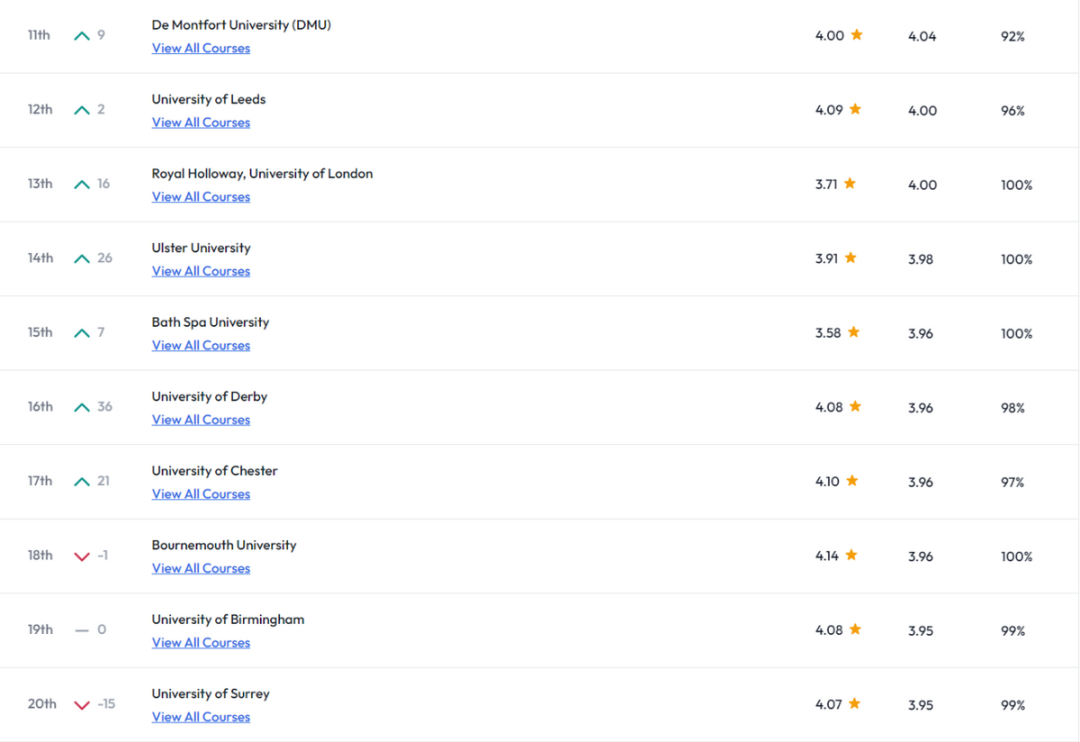Open View All Courses for University of Derby
This screenshot has height=742, width=1080.
click(200, 420)
